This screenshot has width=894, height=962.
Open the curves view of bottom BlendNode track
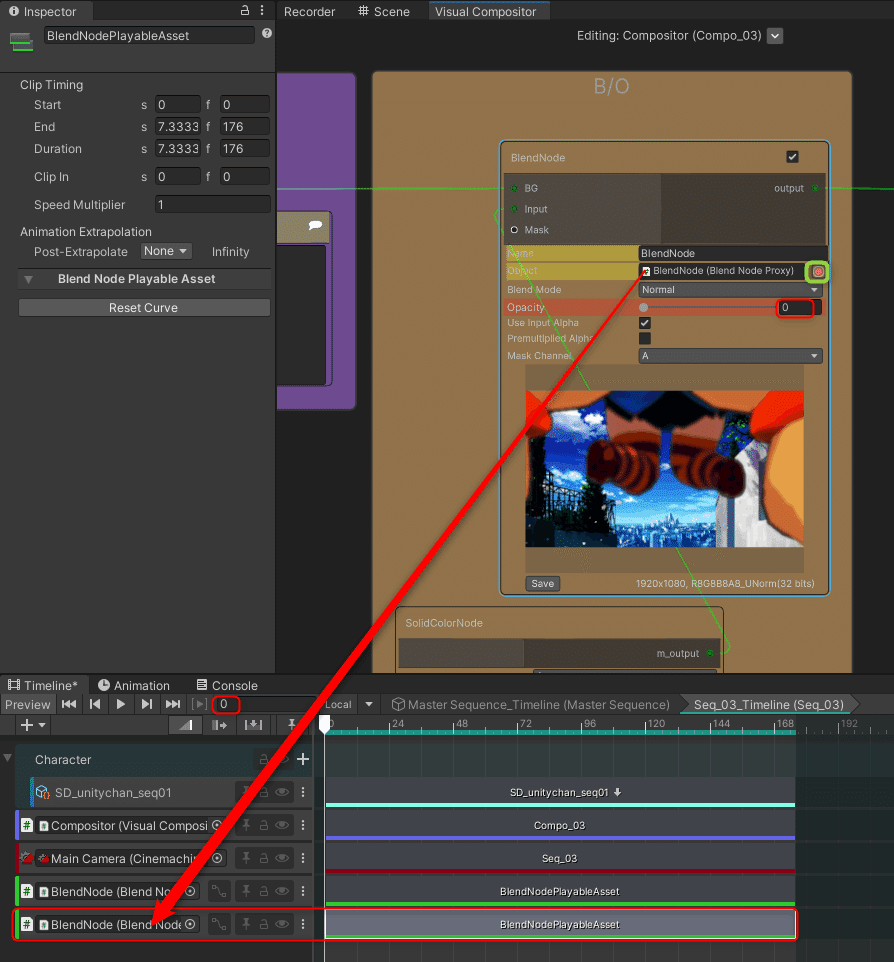coord(219,924)
